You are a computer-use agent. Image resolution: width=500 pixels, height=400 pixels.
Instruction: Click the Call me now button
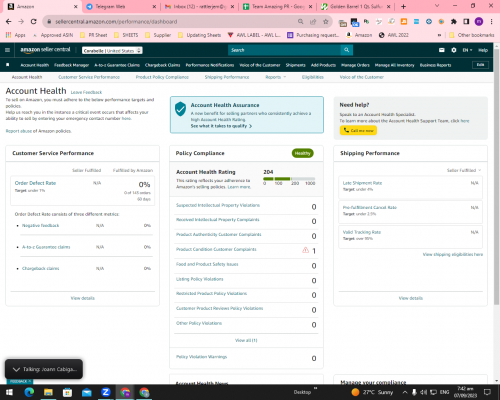[x=358, y=130]
